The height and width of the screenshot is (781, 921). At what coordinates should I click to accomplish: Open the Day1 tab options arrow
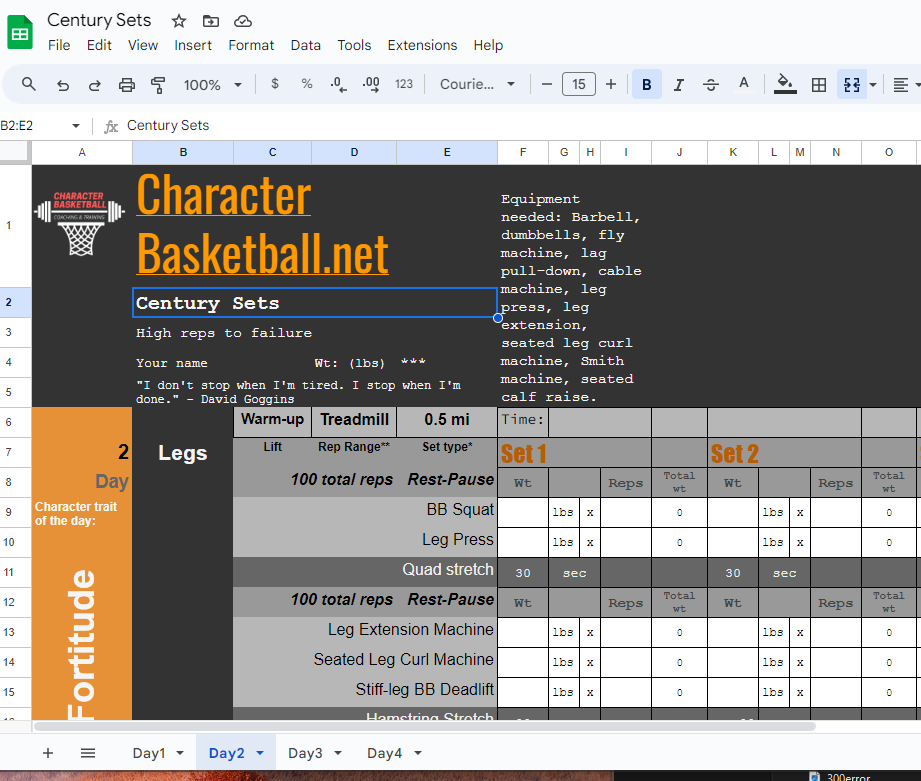tap(180, 753)
